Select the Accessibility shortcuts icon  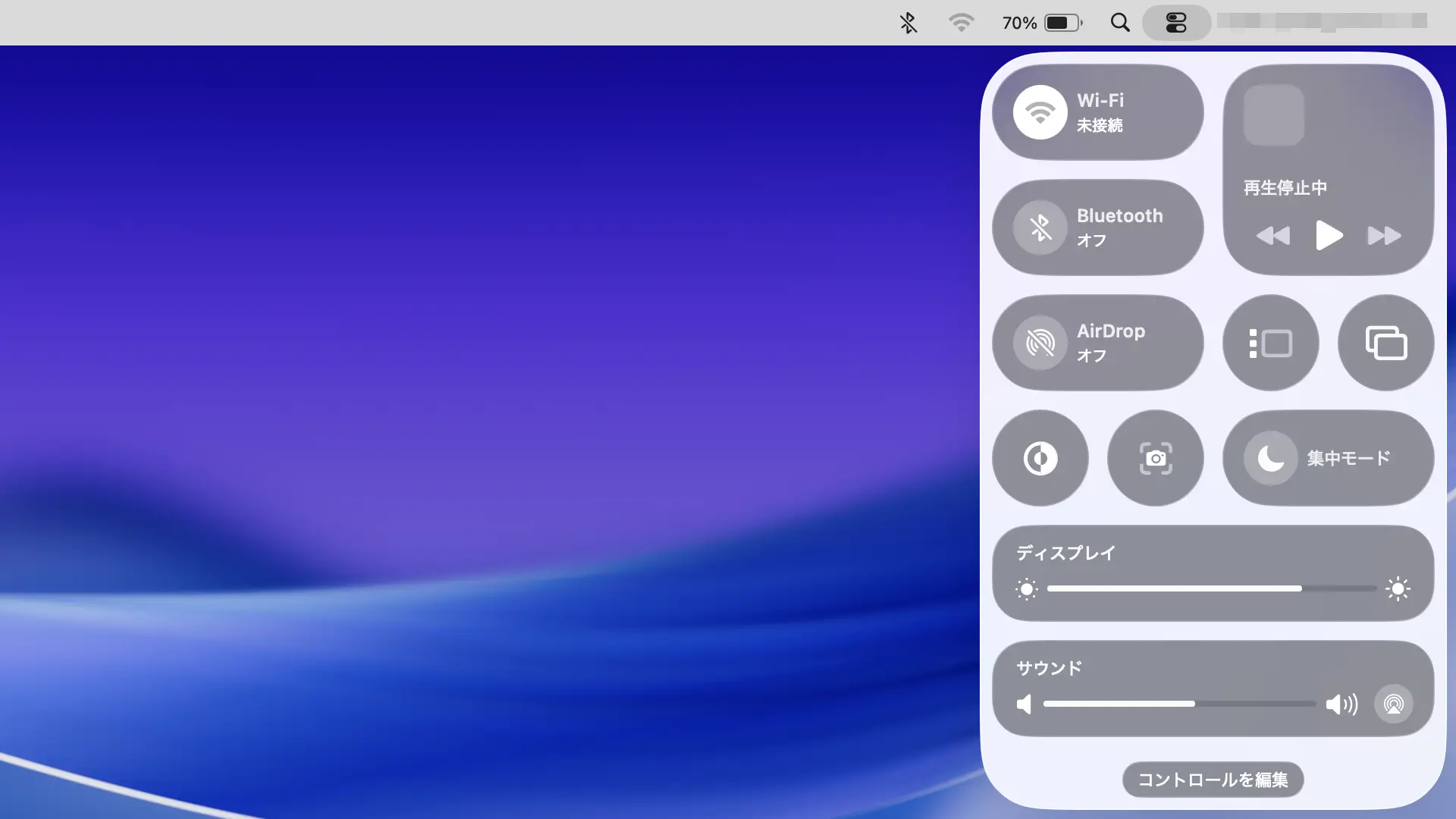(1040, 457)
